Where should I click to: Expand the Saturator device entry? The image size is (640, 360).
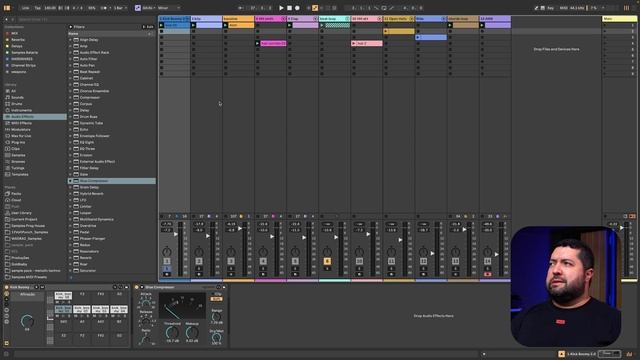tap(70, 271)
